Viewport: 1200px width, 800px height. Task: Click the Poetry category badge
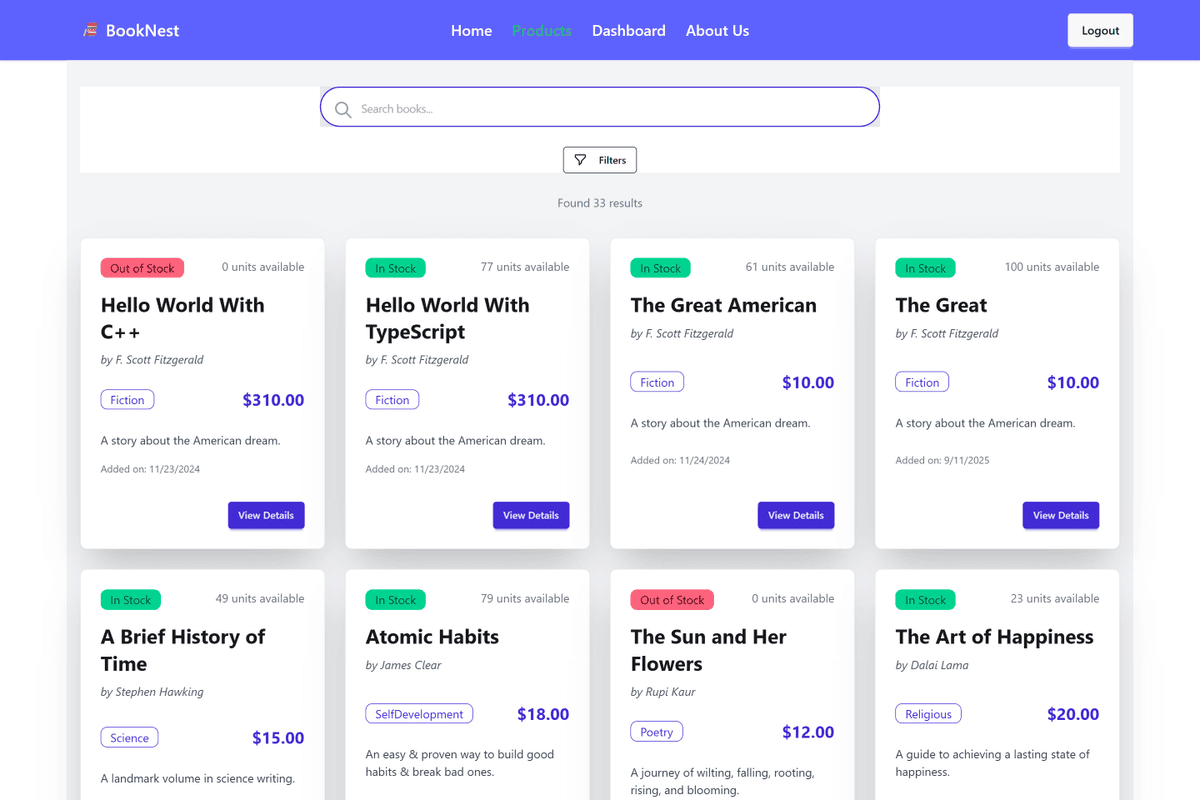coord(656,732)
